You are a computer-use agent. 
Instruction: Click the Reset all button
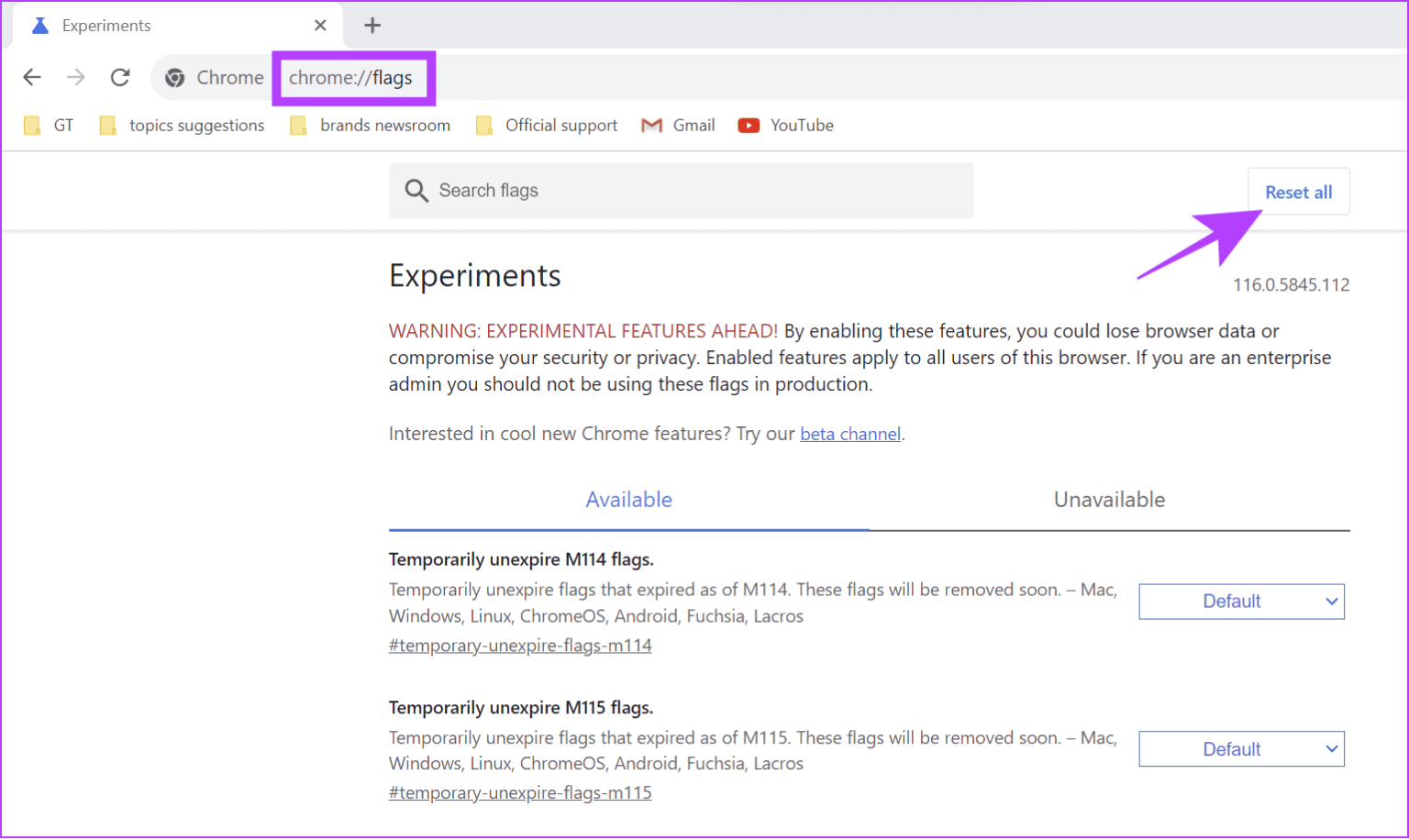click(x=1298, y=192)
